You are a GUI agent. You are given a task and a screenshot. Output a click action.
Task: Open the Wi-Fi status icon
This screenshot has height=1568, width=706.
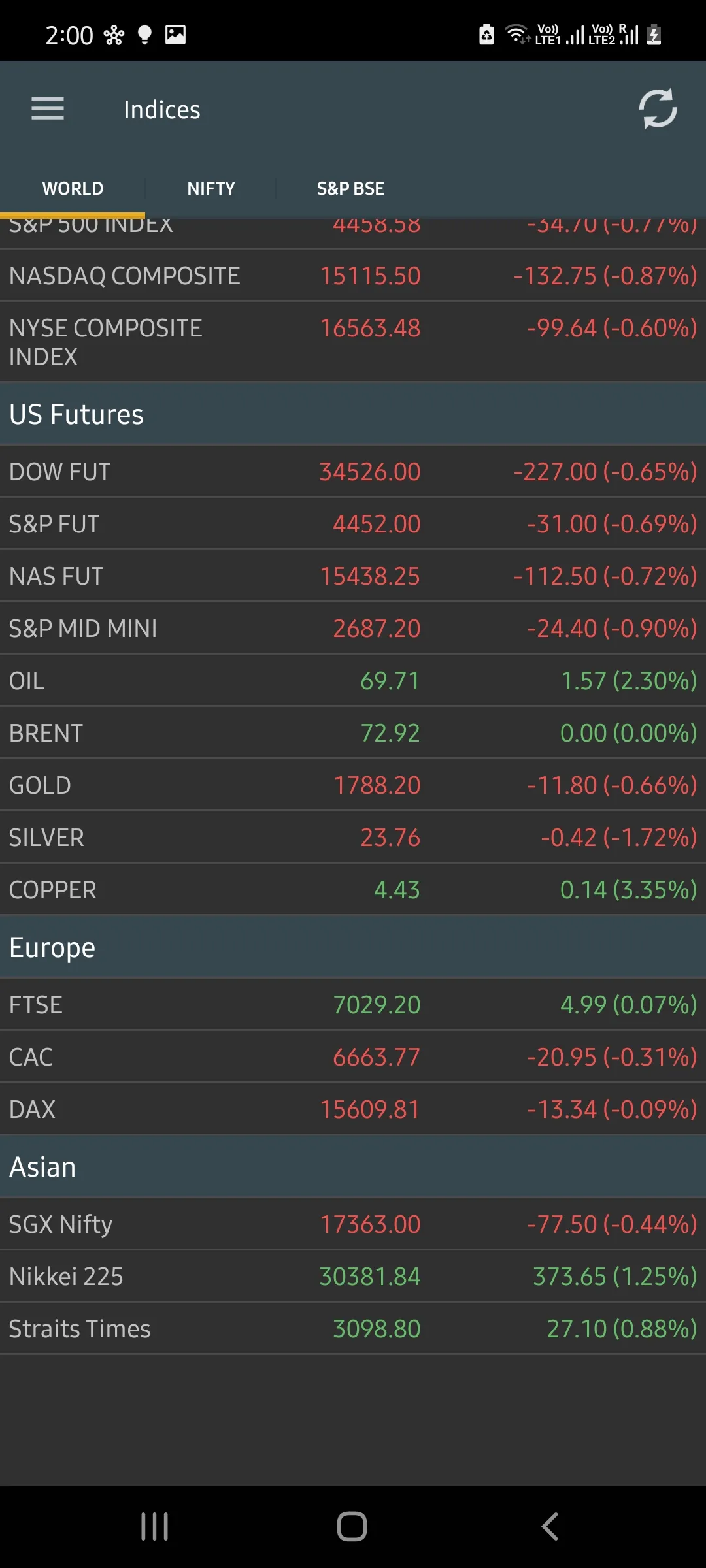(x=516, y=34)
